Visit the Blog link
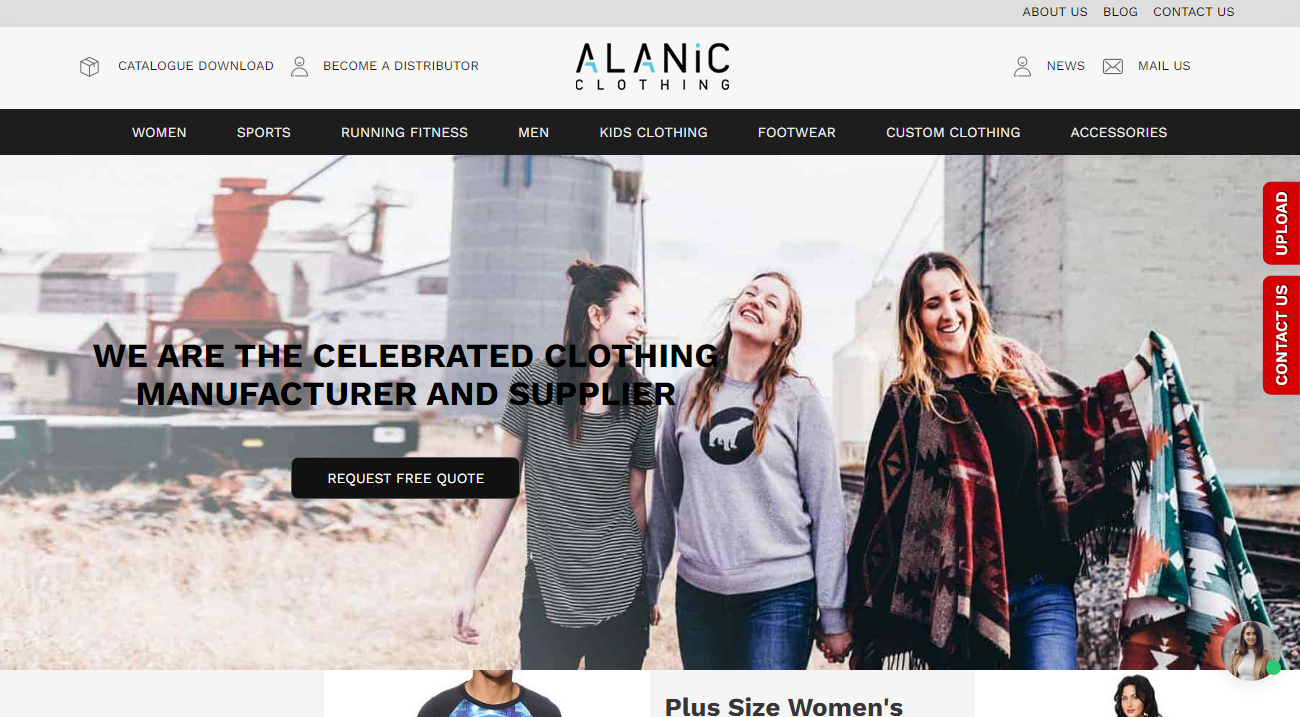The width and height of the screenshot is (1300, 717). click(x=1120, y=12)
